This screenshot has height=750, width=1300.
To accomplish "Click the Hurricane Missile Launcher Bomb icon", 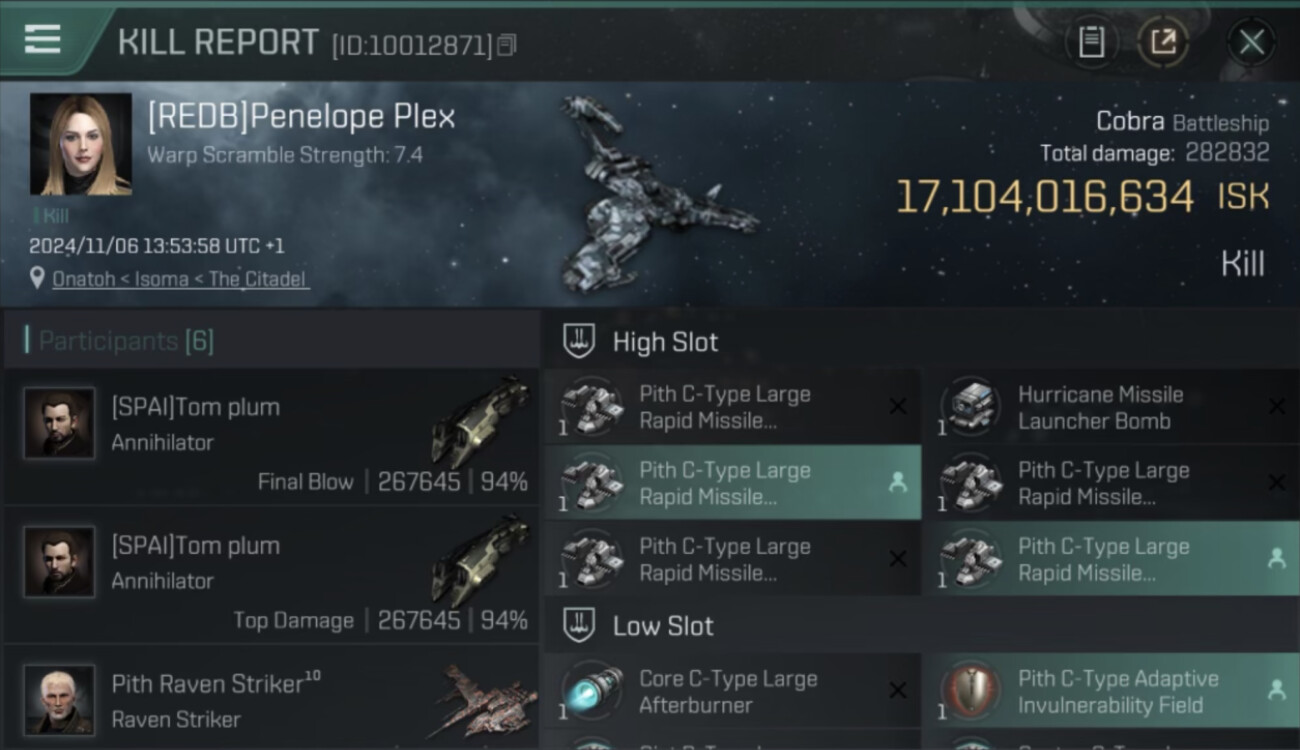I will pos(971,407).
